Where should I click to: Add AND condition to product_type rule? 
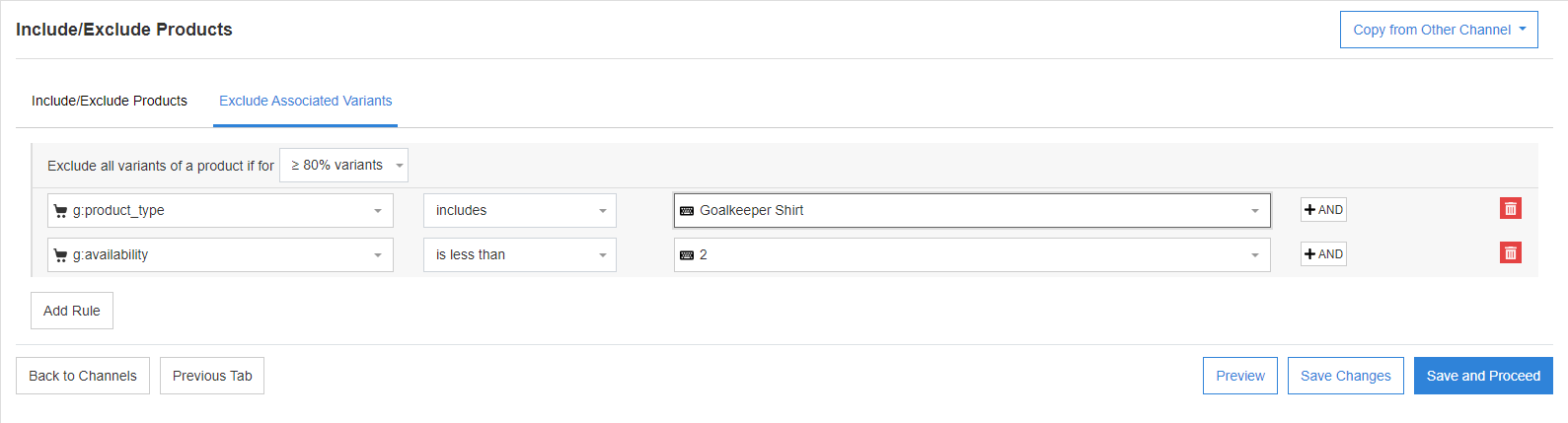[x=1323, y=210]
